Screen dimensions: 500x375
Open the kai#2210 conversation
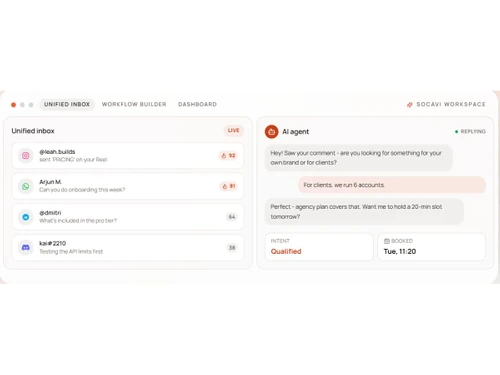(x=128, y=248)
